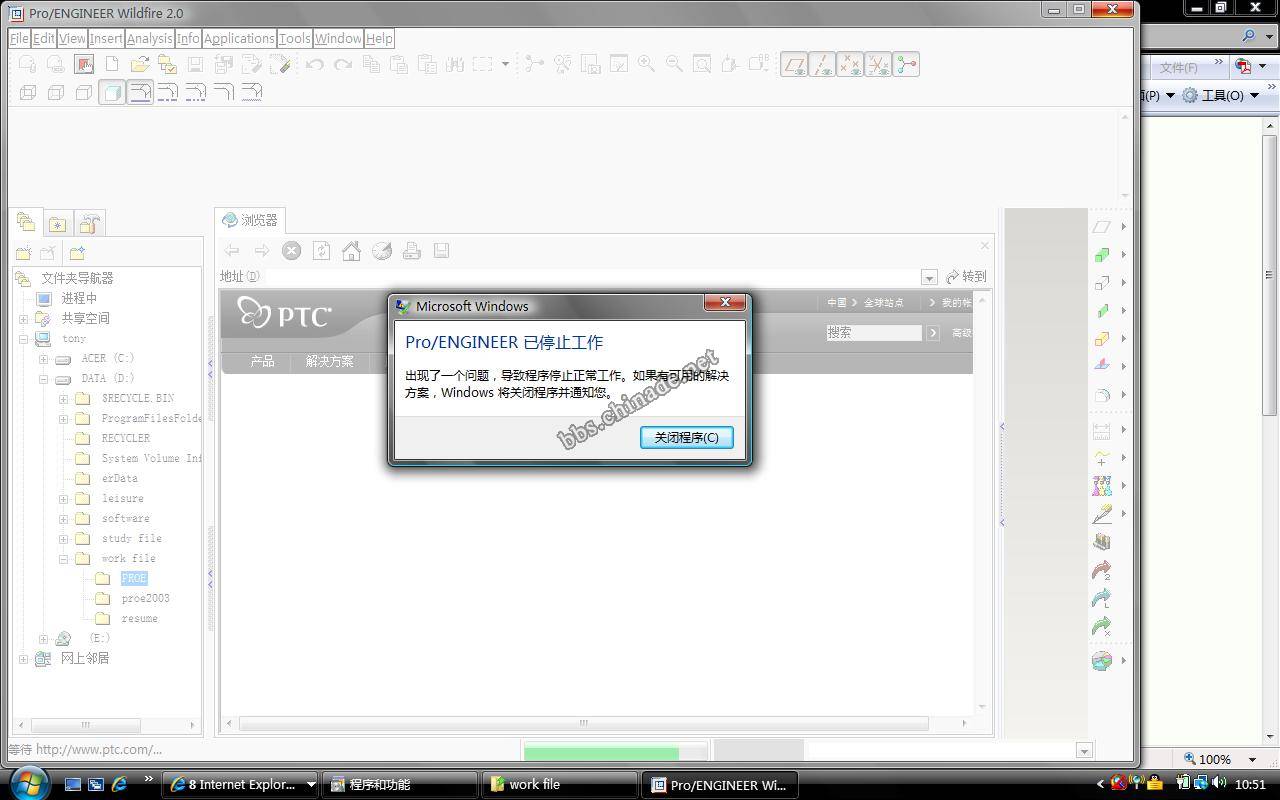The height and width of the screenshot is (800, 1280).
Task: Open the Insert menu
Action: 106,38
